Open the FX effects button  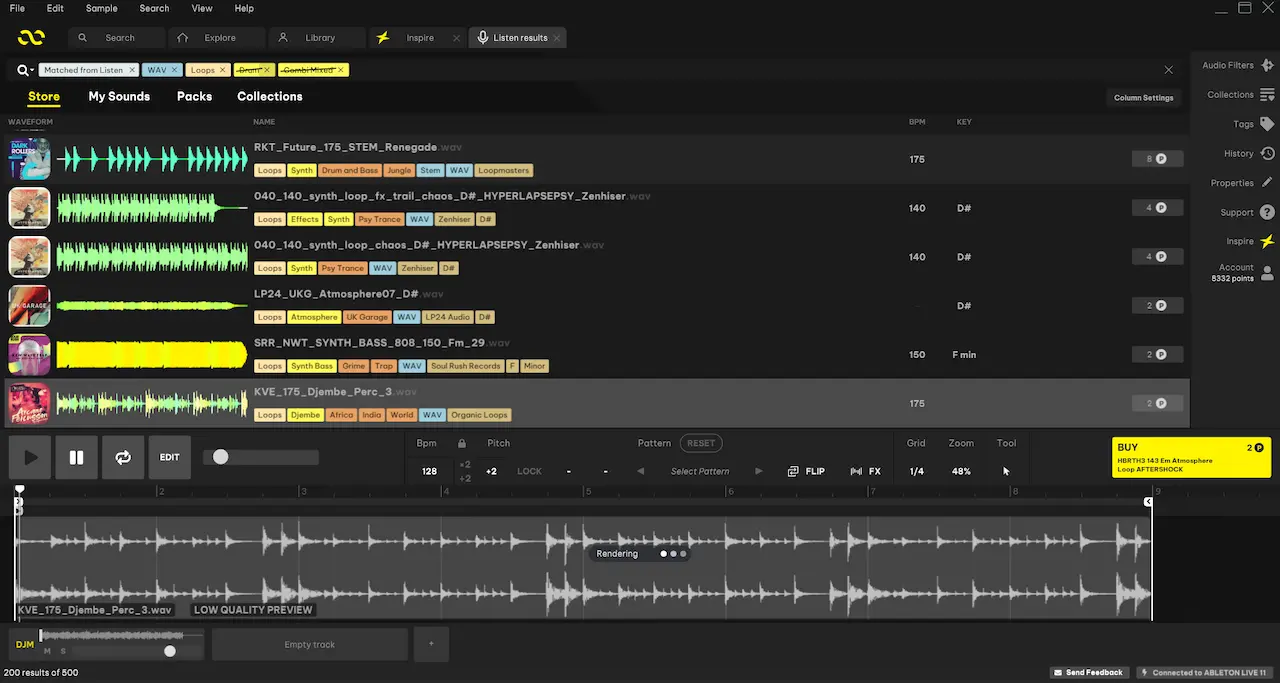[865, 471]
